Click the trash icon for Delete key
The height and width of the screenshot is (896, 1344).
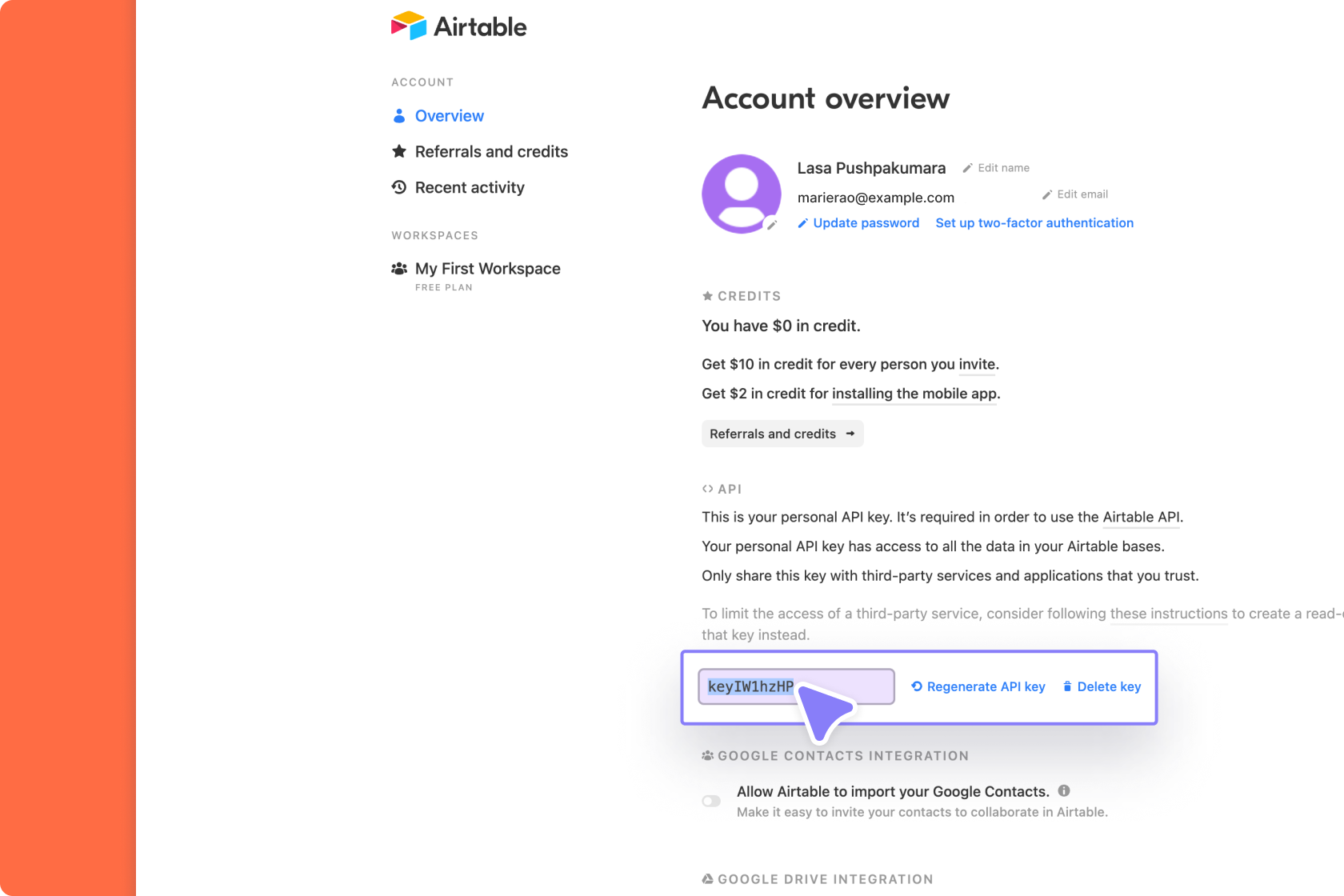pyautogui.click(x=1067, y=686)
